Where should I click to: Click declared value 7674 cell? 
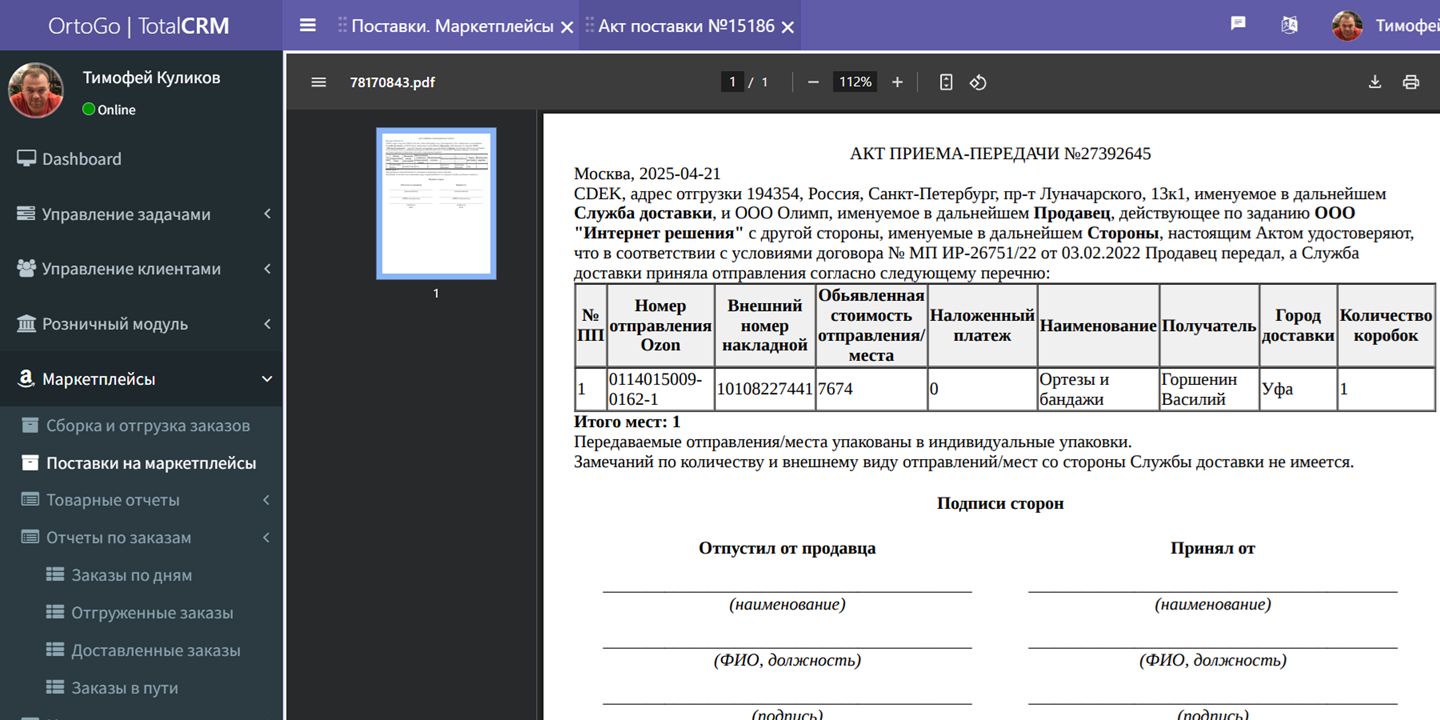tap(871, 389)
